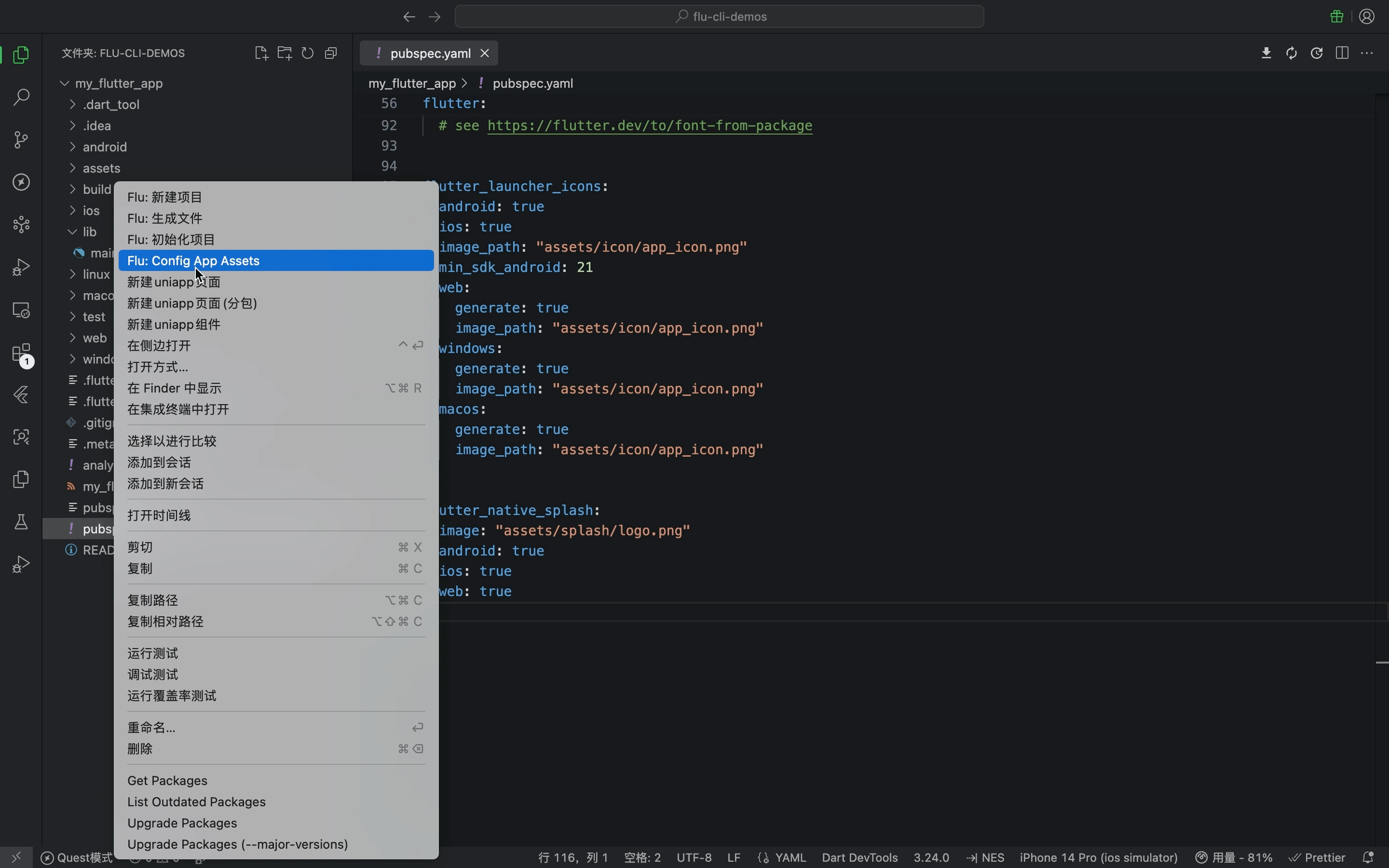Image resolution: width=1389 pixels, height=868 pixels.
Task: Select 'Get Packages' from the context menu
Action: point(168,780)
